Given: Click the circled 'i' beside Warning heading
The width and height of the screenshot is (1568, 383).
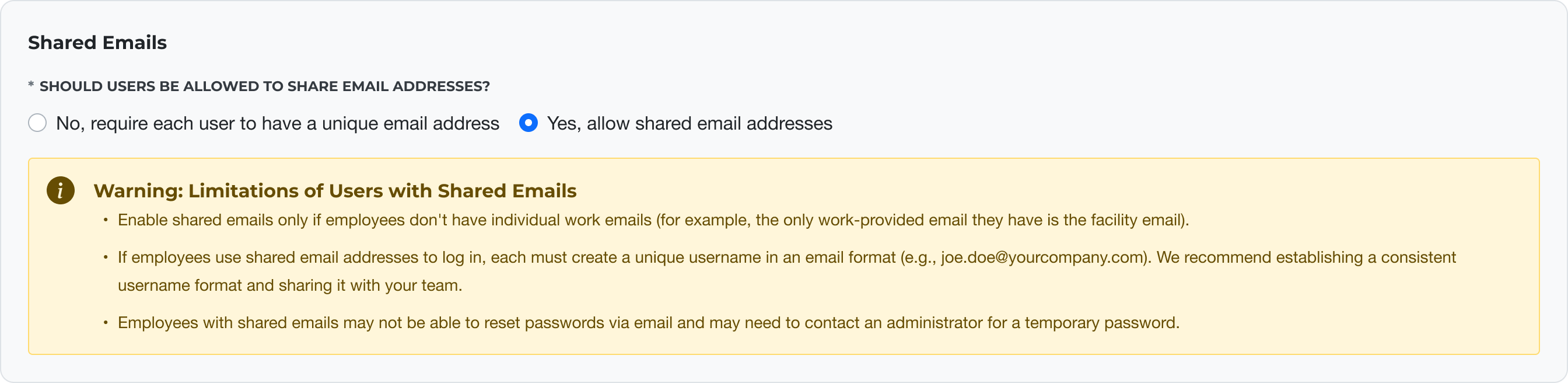Looking at the screenshot, I should click(x=61, y=189).
